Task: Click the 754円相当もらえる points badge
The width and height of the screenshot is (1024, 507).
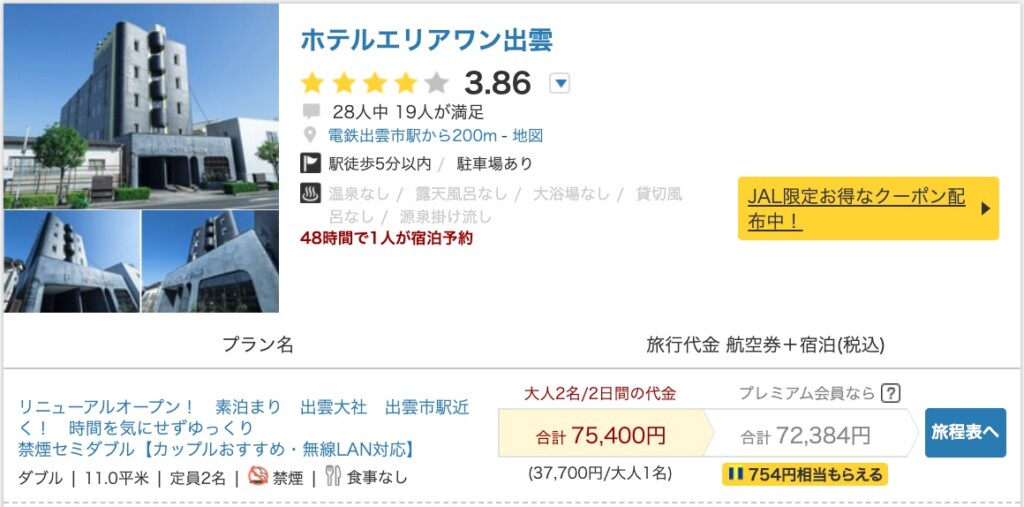Action: click(x=804, y=474)
